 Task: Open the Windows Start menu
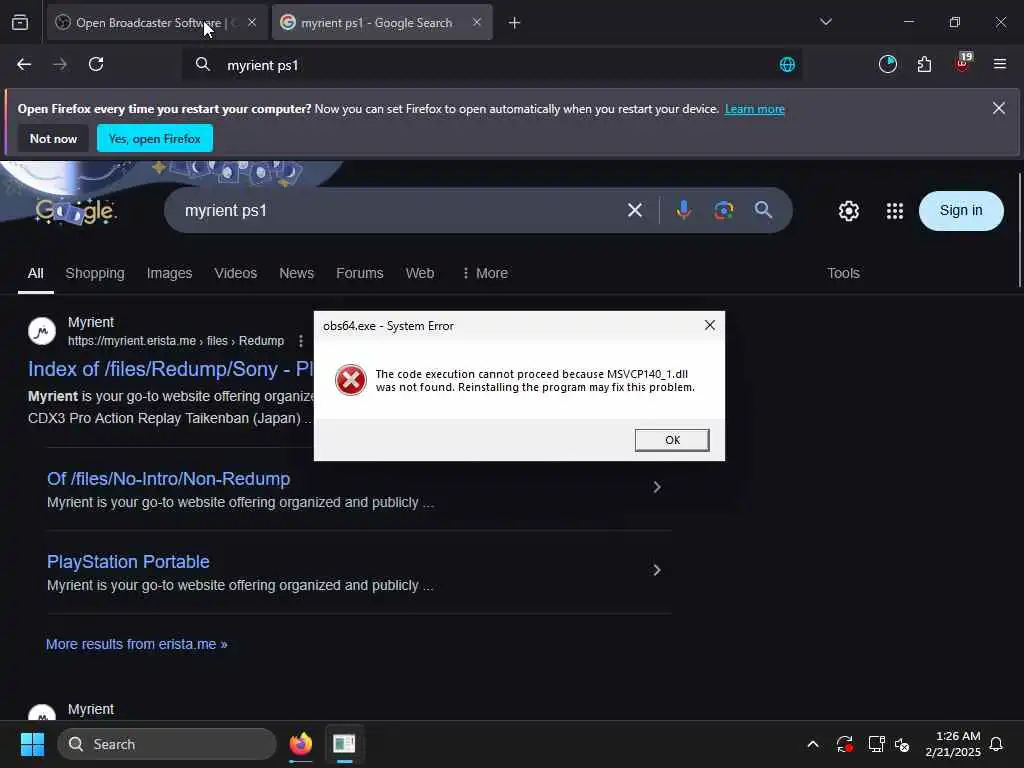pyautogui.click(x=32, y=744)
